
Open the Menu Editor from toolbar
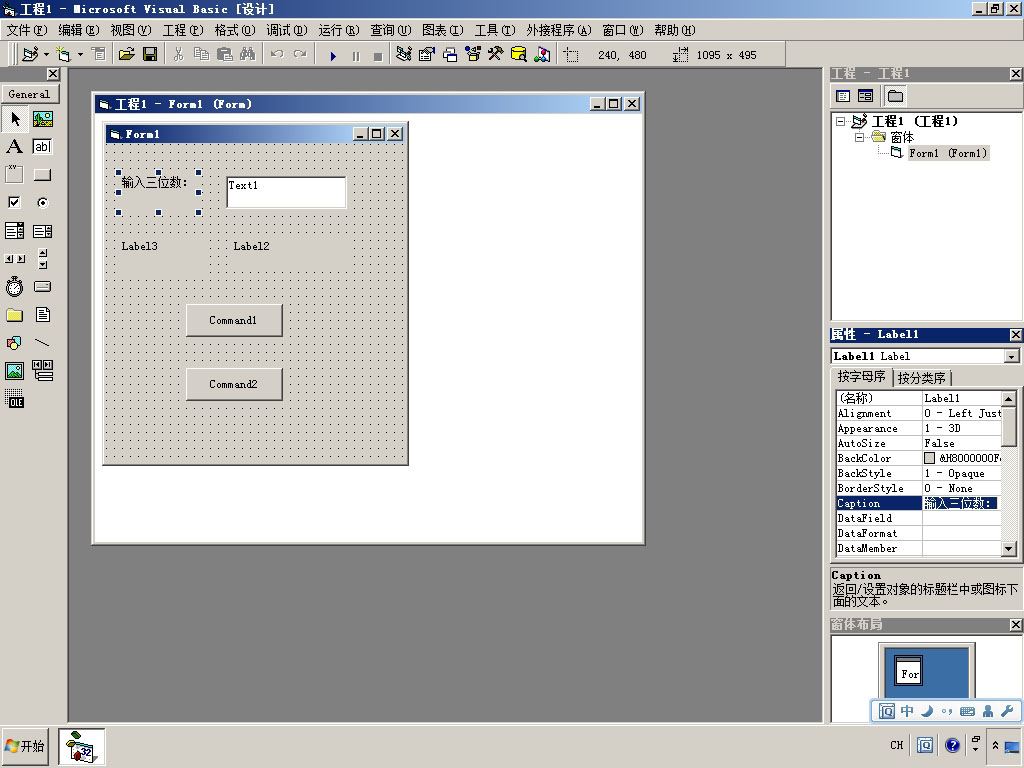click(x=99, y=54)
